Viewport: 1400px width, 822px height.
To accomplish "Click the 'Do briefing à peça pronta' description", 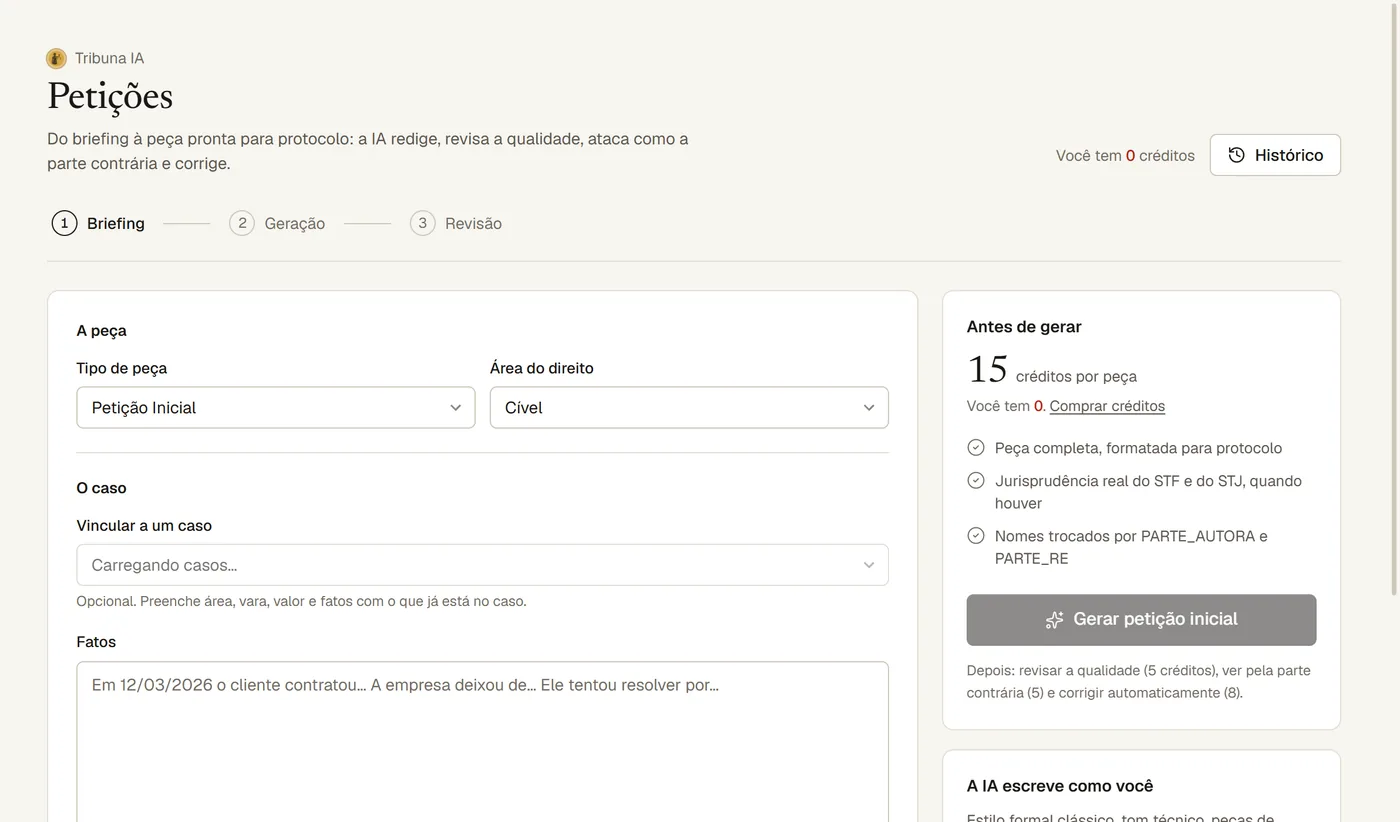I will 368,151.
